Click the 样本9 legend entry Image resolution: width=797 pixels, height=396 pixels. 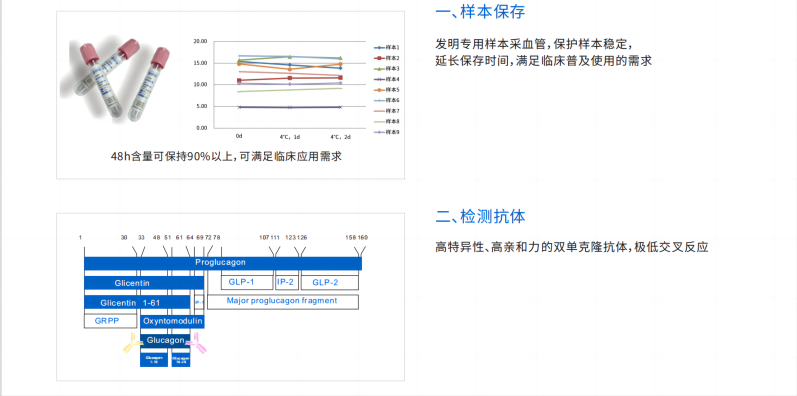click(x=387, y=132)
